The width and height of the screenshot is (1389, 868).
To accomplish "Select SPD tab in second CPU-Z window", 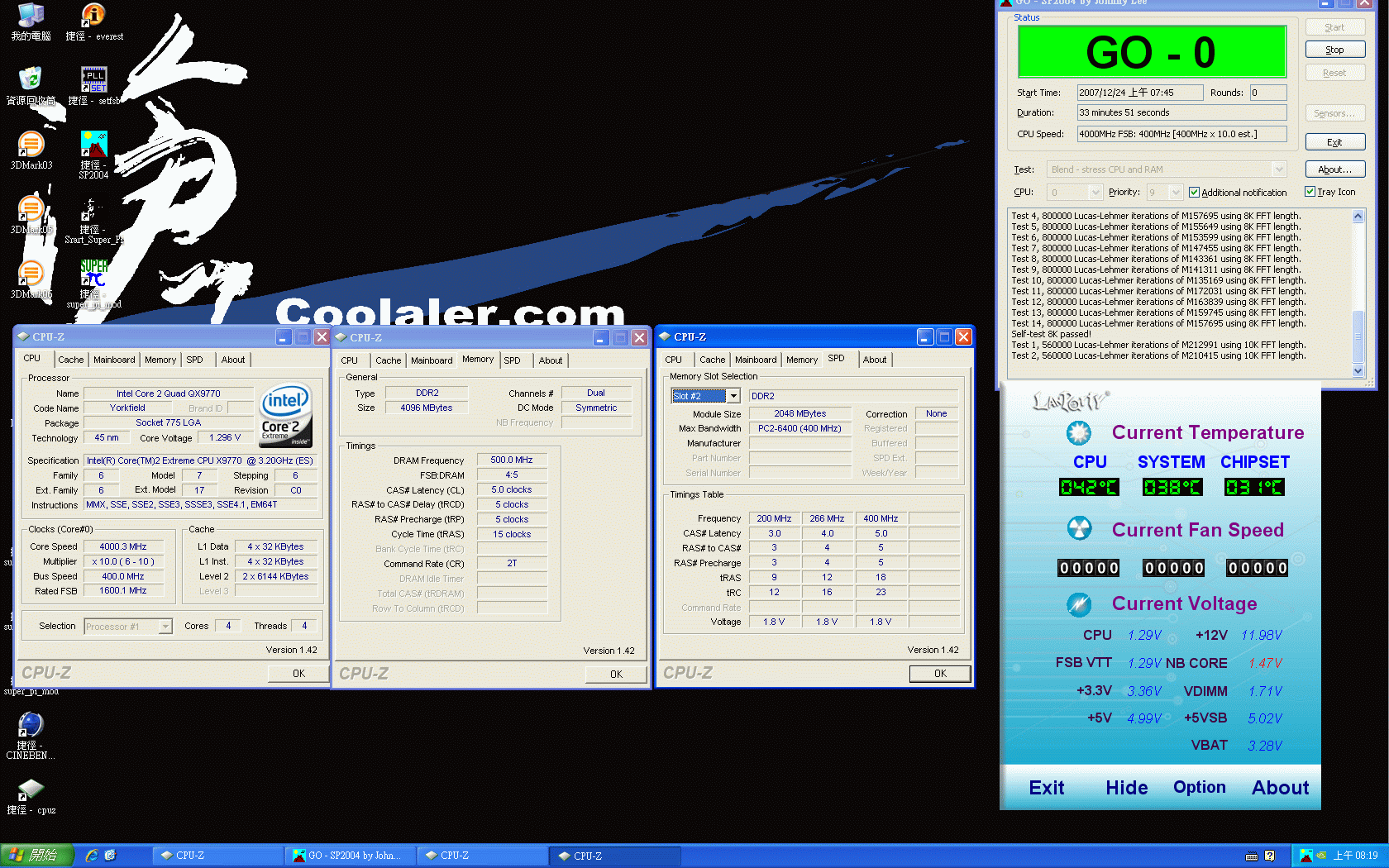I will (x=512, y=360).
